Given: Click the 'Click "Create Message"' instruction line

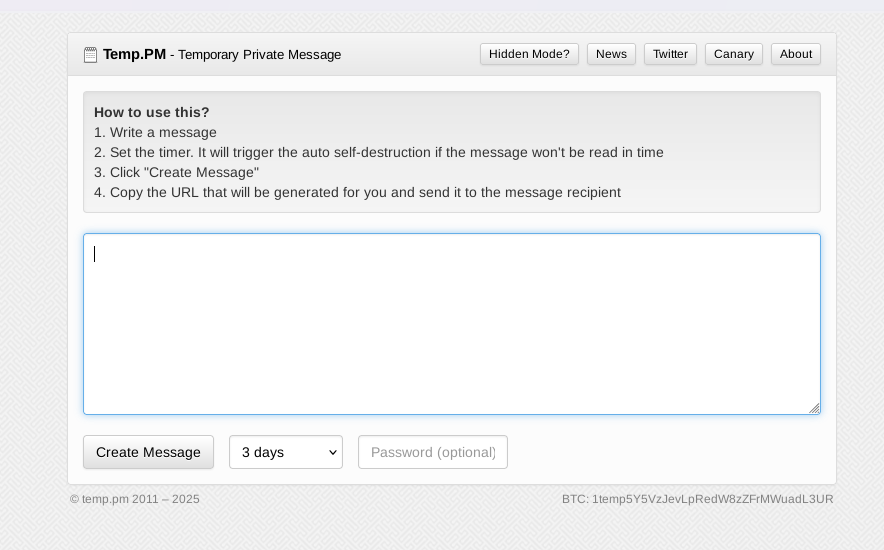Looking at the screenshot, I should click(x=176, y=172).
